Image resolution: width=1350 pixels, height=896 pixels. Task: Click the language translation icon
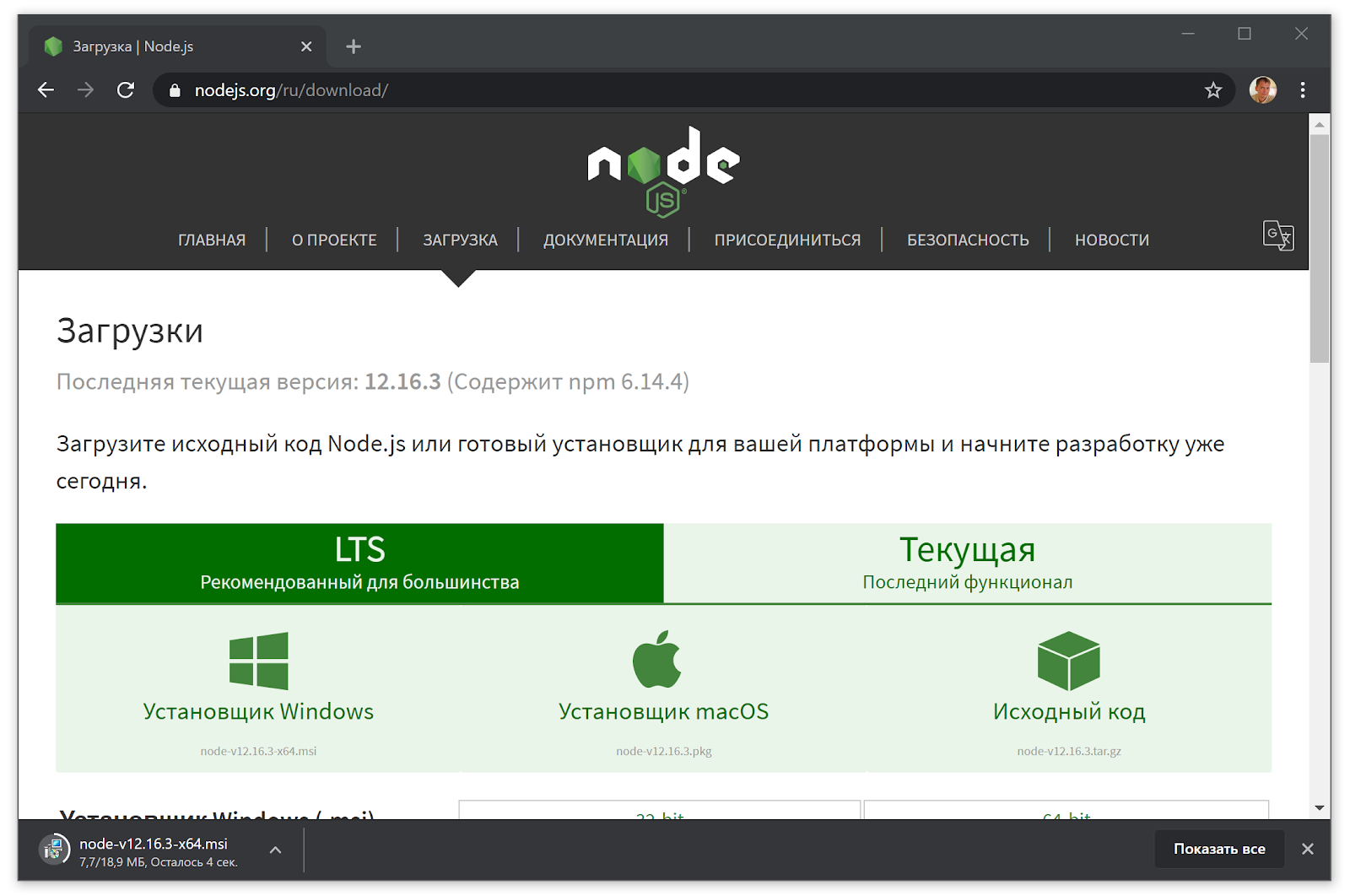(1278, 235)
